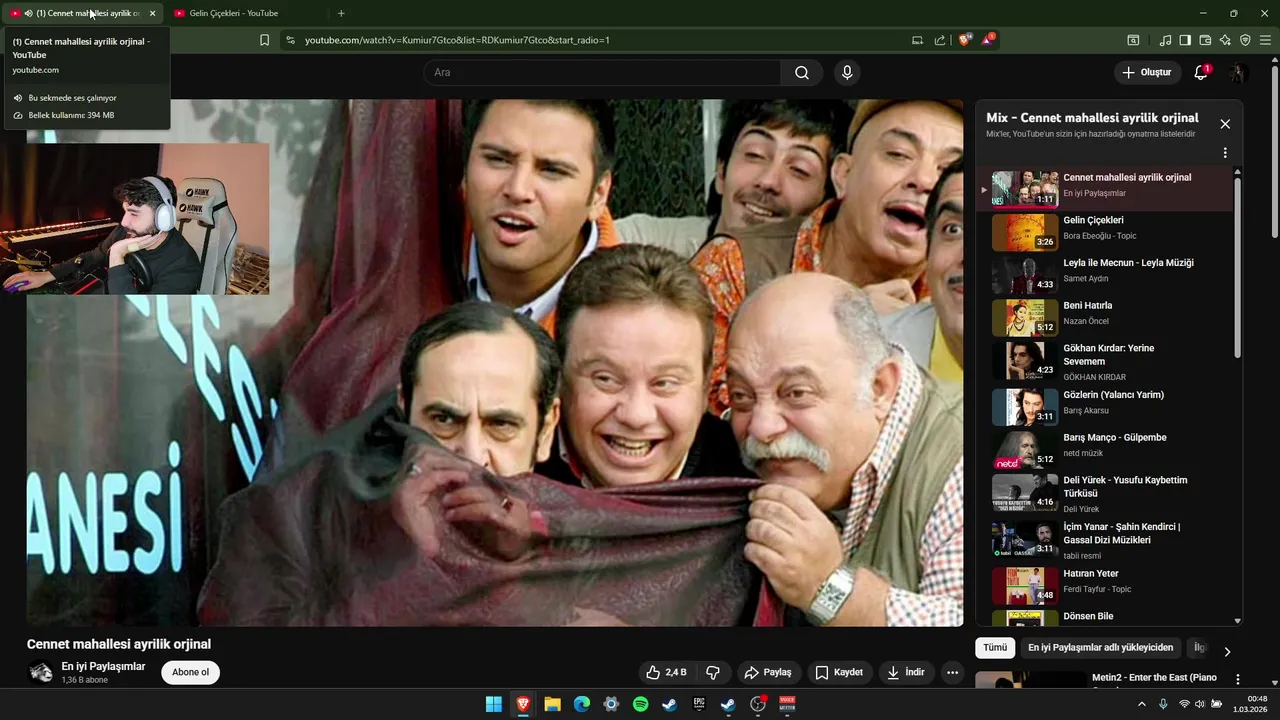Open options for Metin2 - Enter the East video

pos(1237,679)
